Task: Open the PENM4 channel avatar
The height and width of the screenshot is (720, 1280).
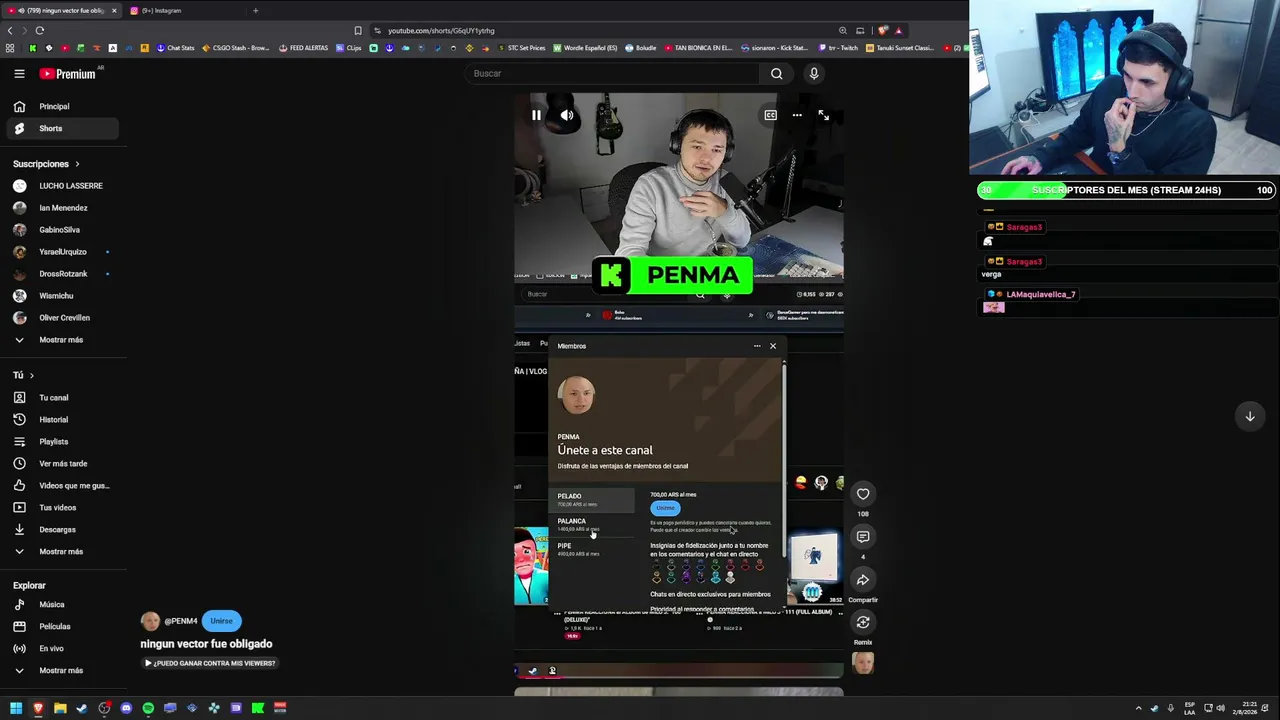Action: tap(150, 621)
